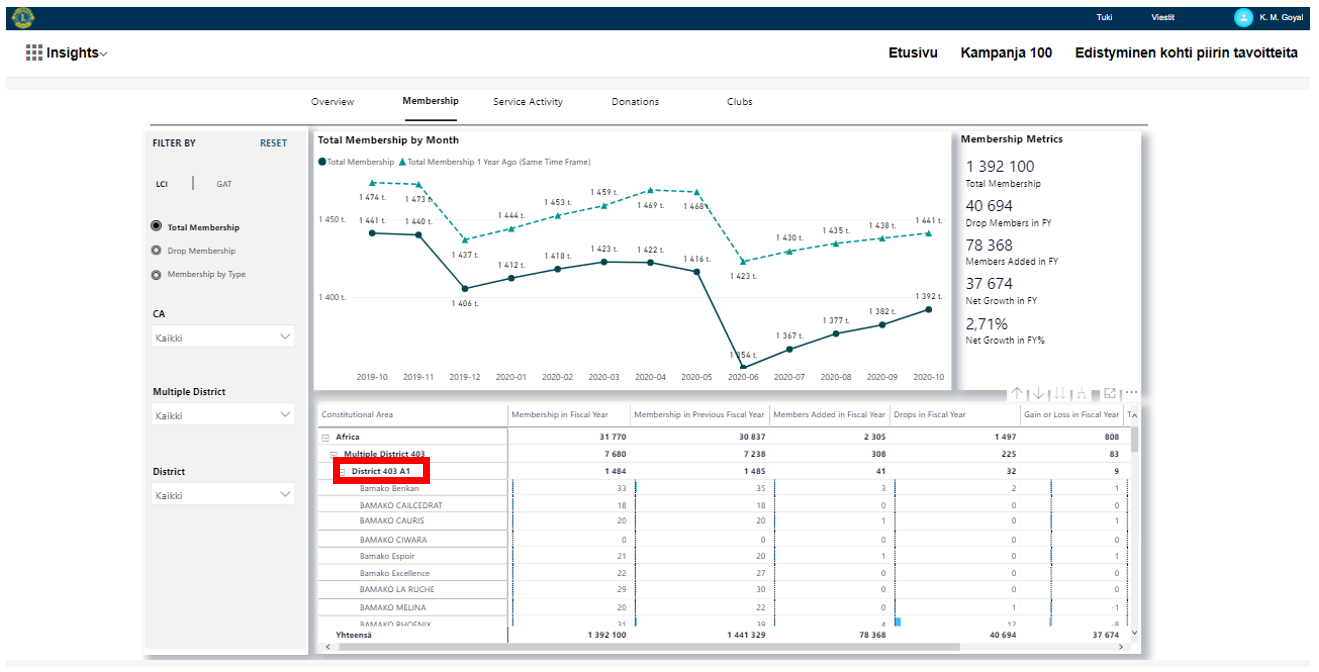
Task: Open the Kampanja 100 link
Action: tap(1005, 53)
